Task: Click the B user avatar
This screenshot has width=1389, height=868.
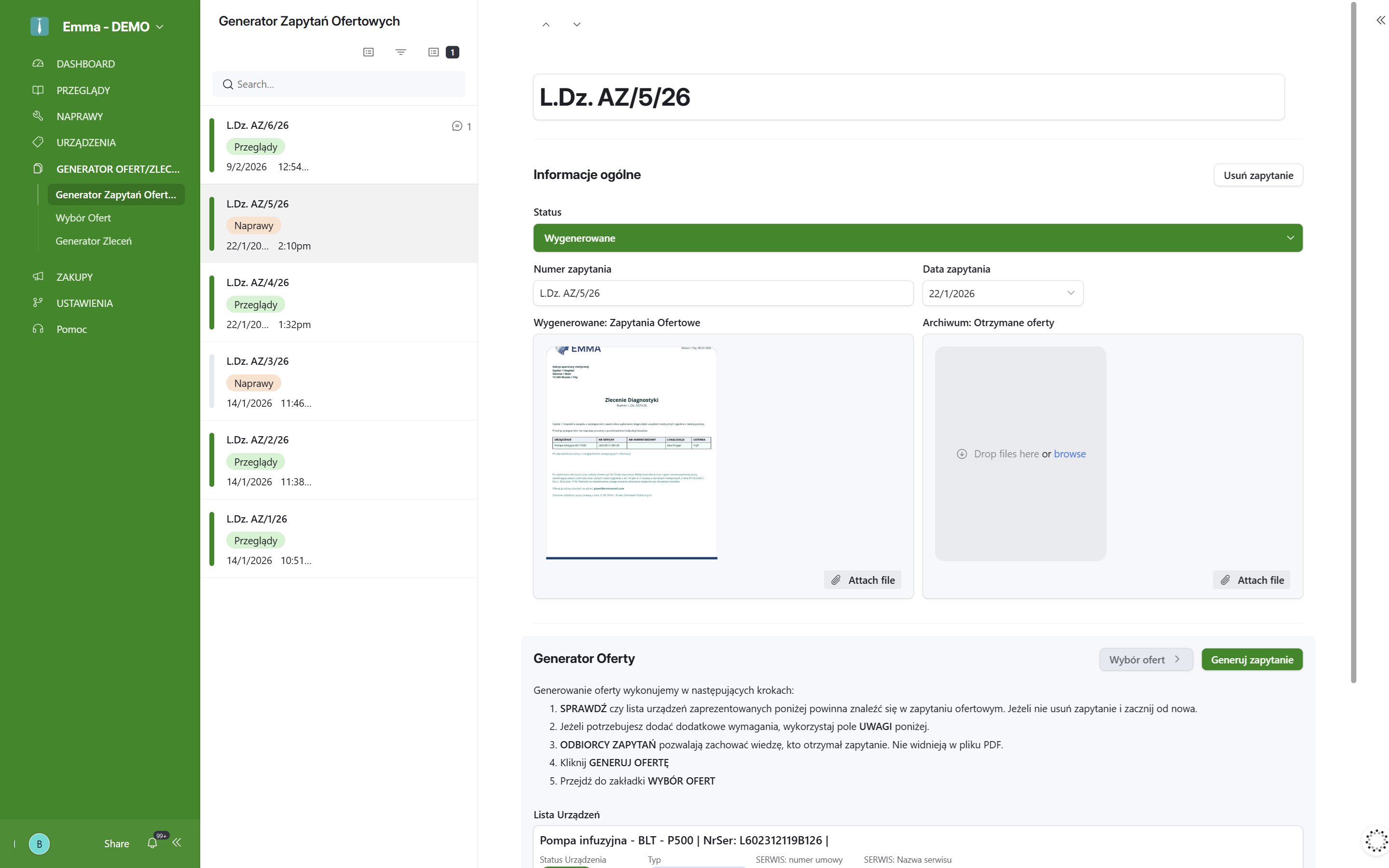Action: 39,843
